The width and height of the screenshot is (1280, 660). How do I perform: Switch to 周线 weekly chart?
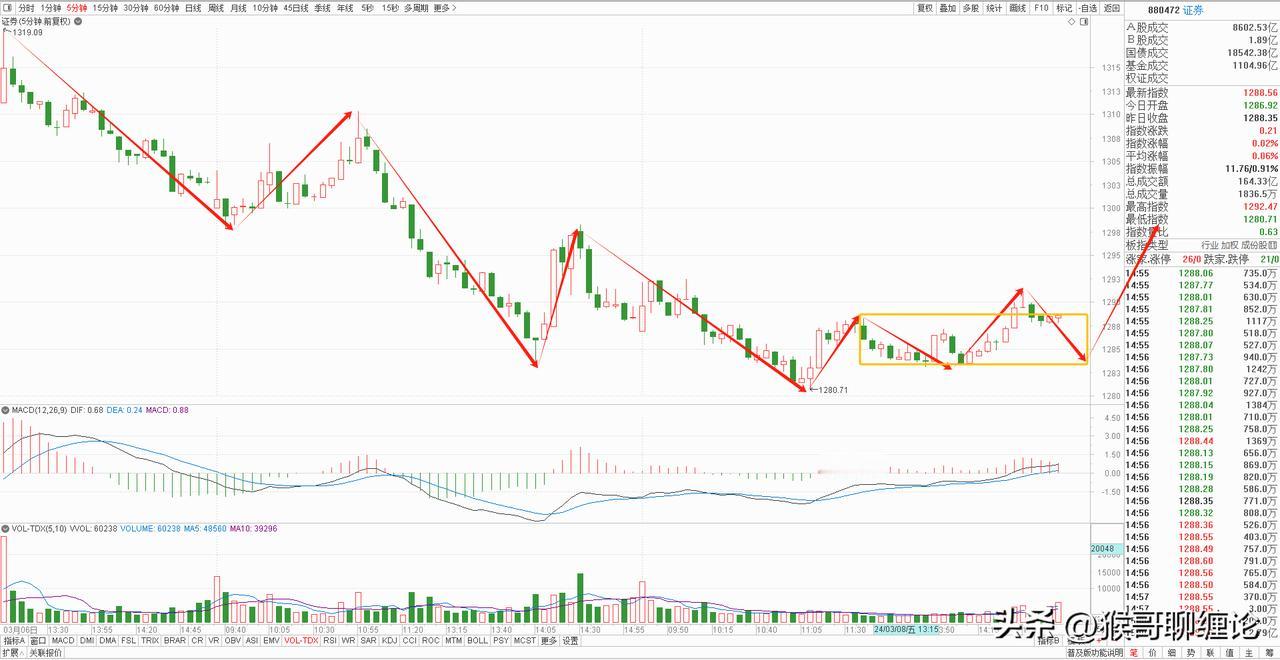(216, 8)
